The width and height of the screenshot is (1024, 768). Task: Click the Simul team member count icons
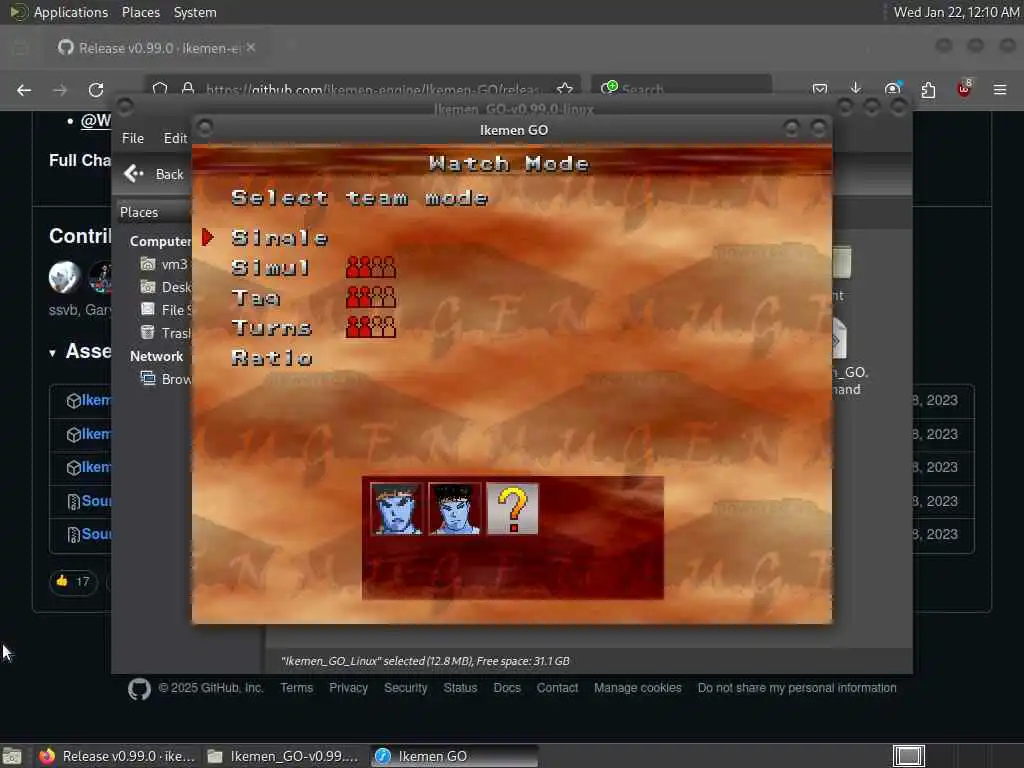point(371,267)
